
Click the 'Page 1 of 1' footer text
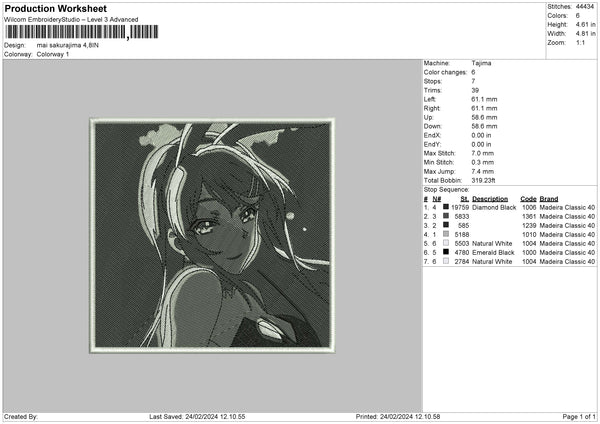click(x=579, y=416)
